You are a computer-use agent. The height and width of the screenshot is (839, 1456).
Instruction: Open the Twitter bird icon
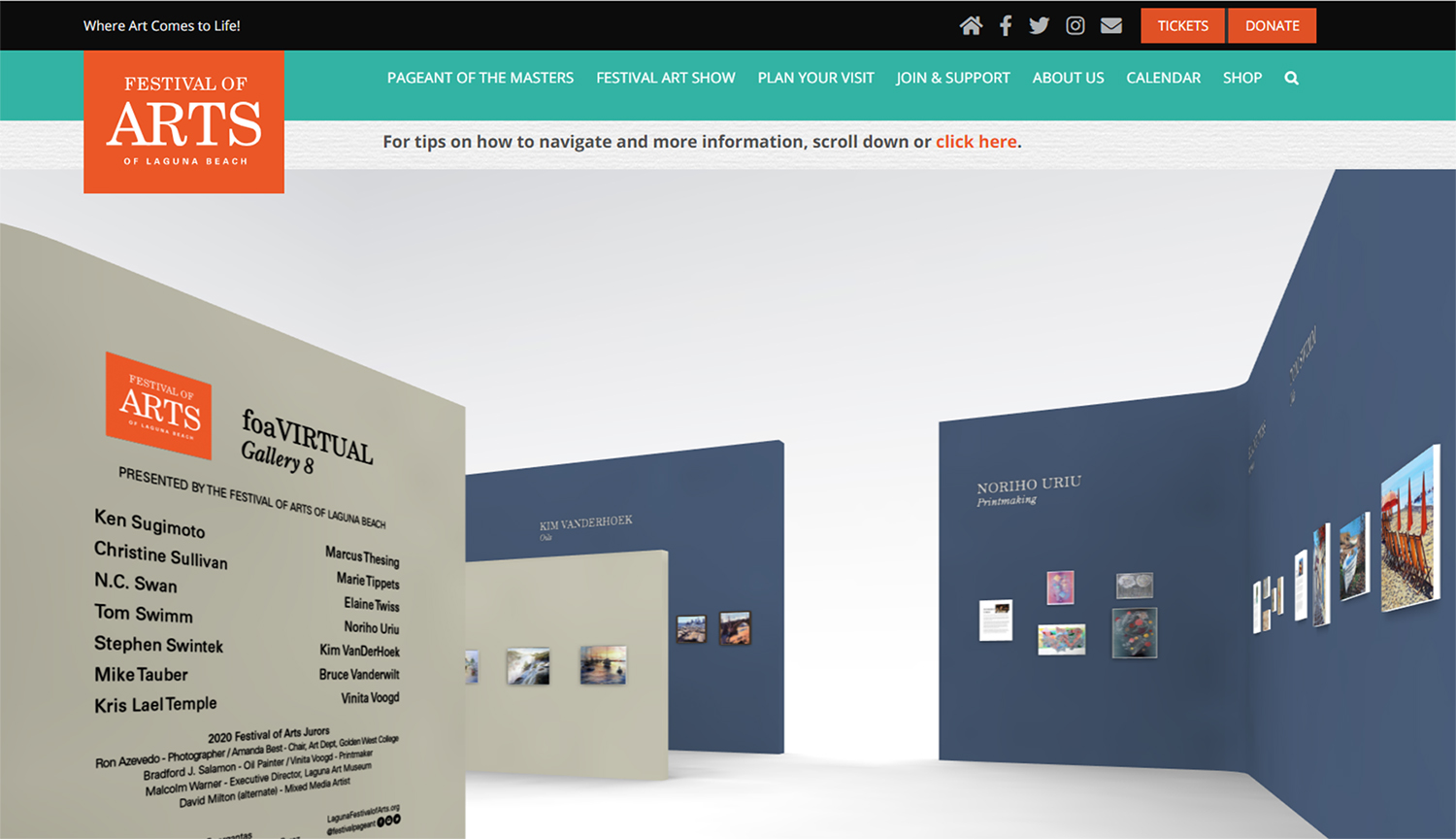click(1039, 26)
